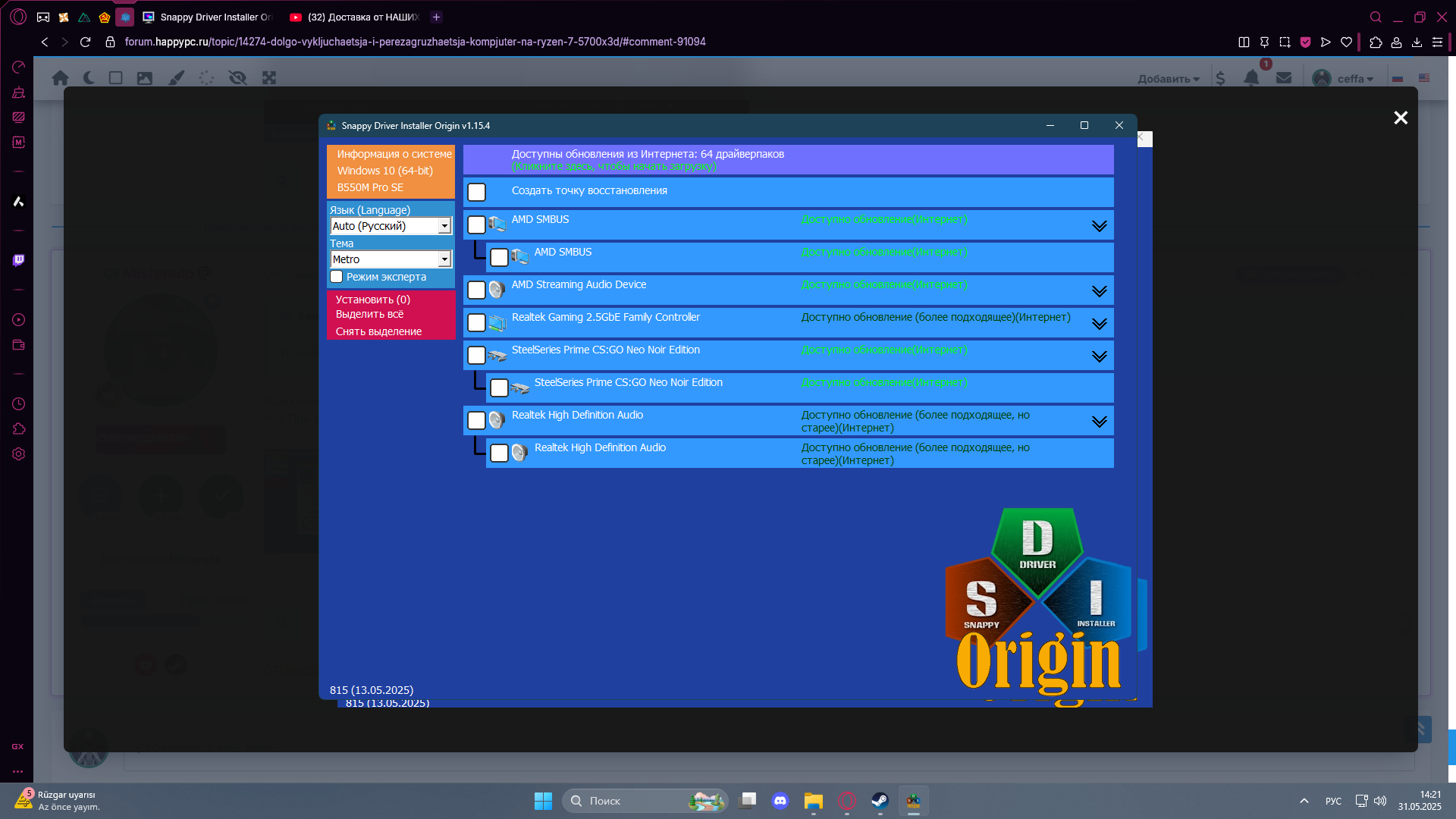Expand the top Realtek High Definition Audio chevron
1456x819 pixels.
click(x=1099, y=421)
